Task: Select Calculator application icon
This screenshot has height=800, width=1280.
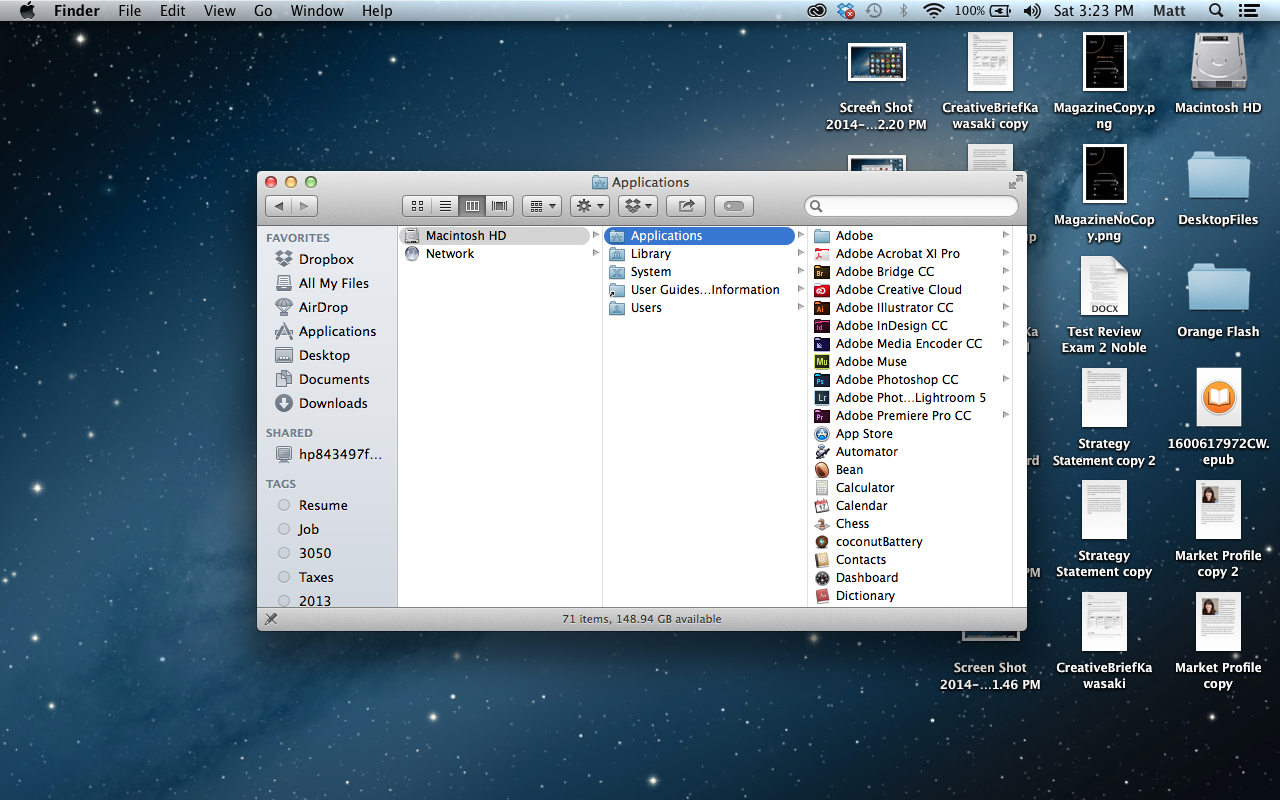Action: tap(822, 488)
